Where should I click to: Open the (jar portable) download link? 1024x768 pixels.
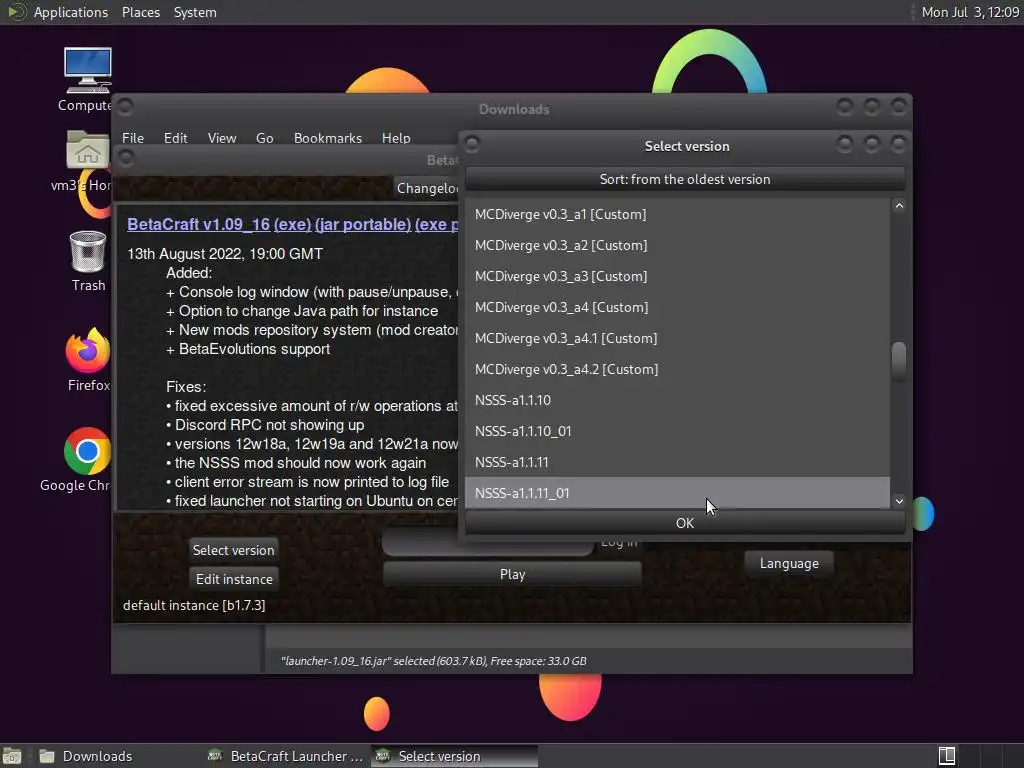tap(363, 224)
